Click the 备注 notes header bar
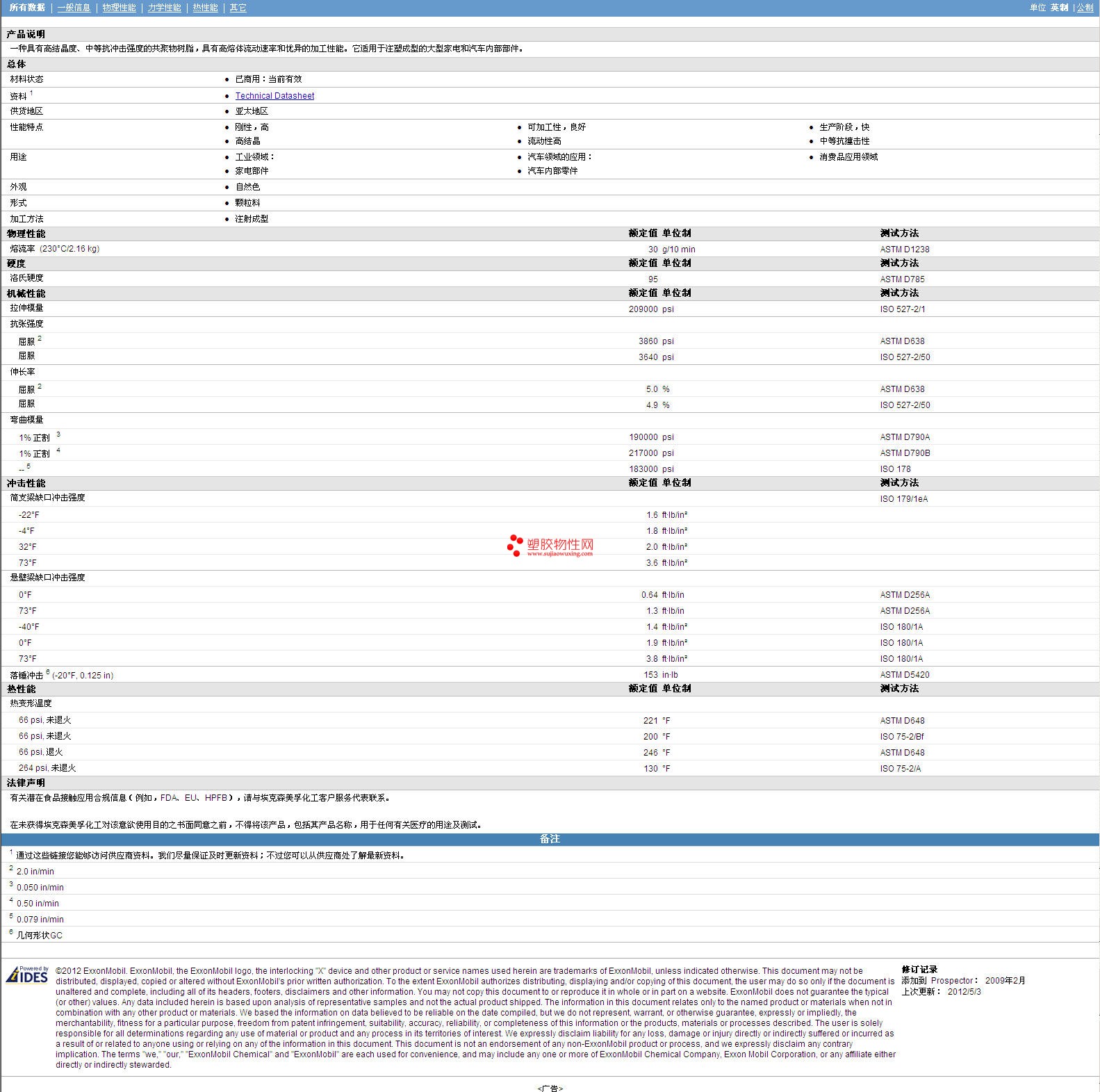Viewport: 1100px width, 1092px height. tap(550, 839)
